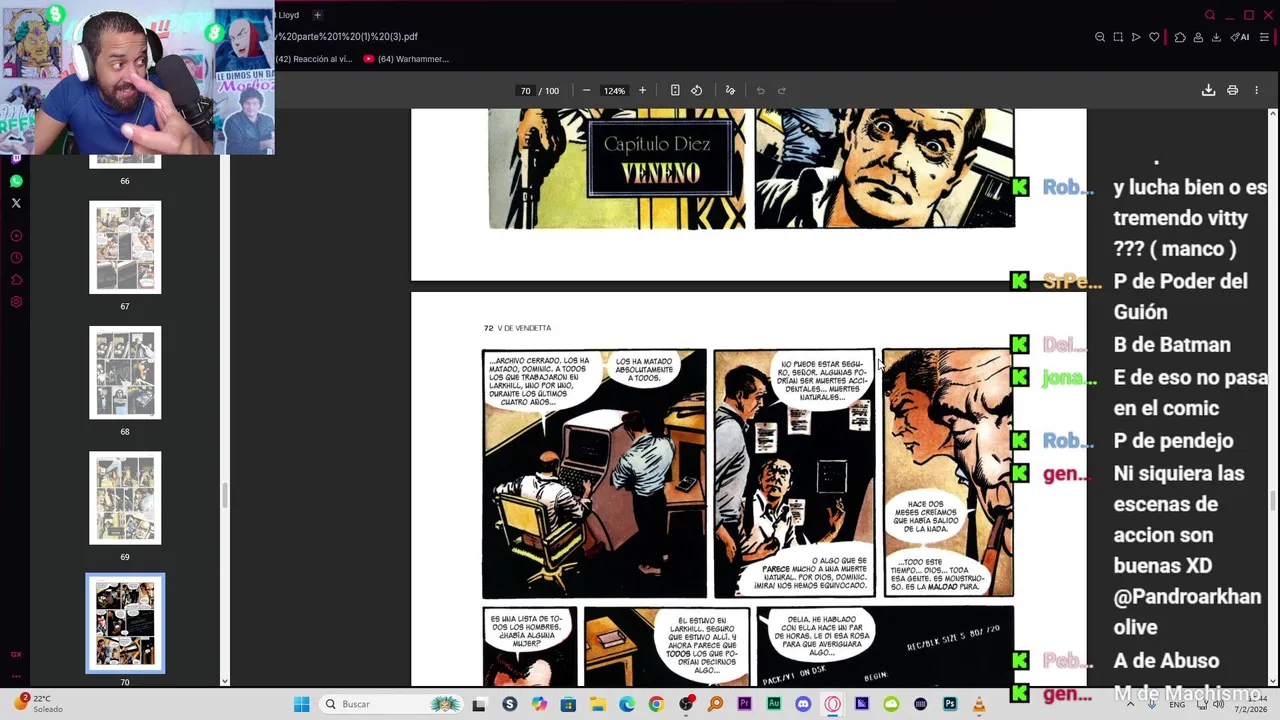
Task: Open VLC media player from taskbar
Action: (979, 704)
